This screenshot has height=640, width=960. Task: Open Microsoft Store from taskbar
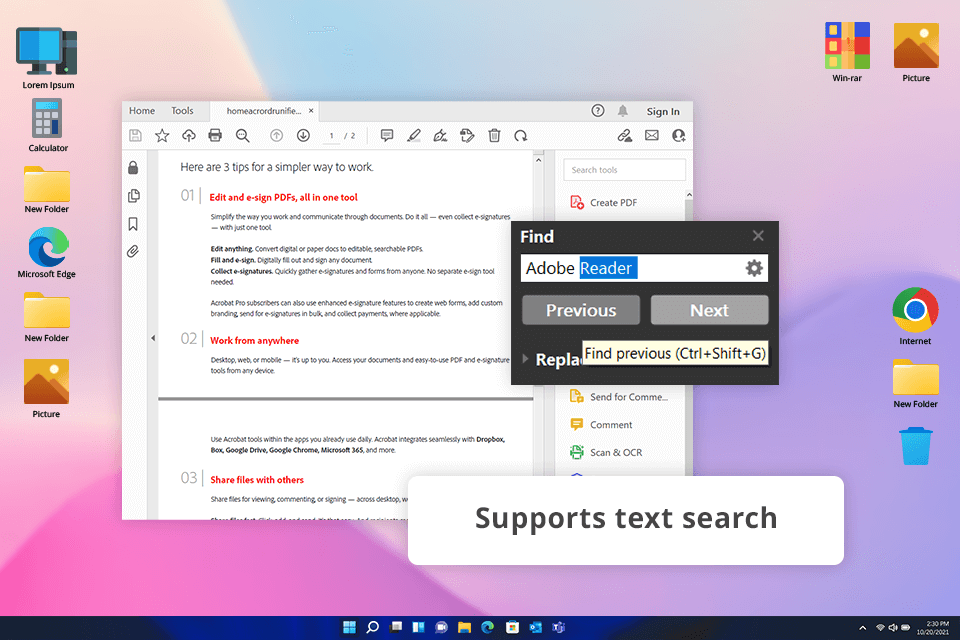[x=512, y=627]
